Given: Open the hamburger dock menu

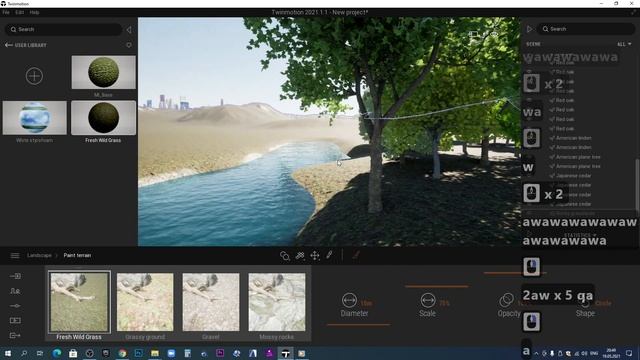Looking at the screenshot, I should (15, 256).
